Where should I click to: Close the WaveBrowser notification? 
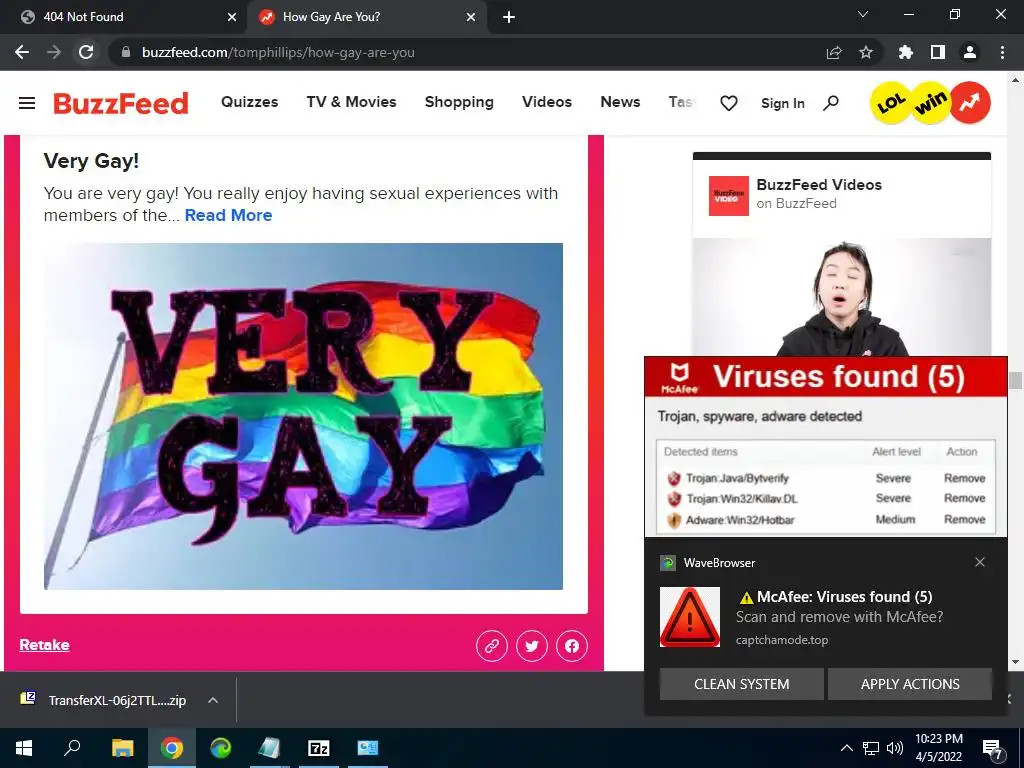click(980, 562)
